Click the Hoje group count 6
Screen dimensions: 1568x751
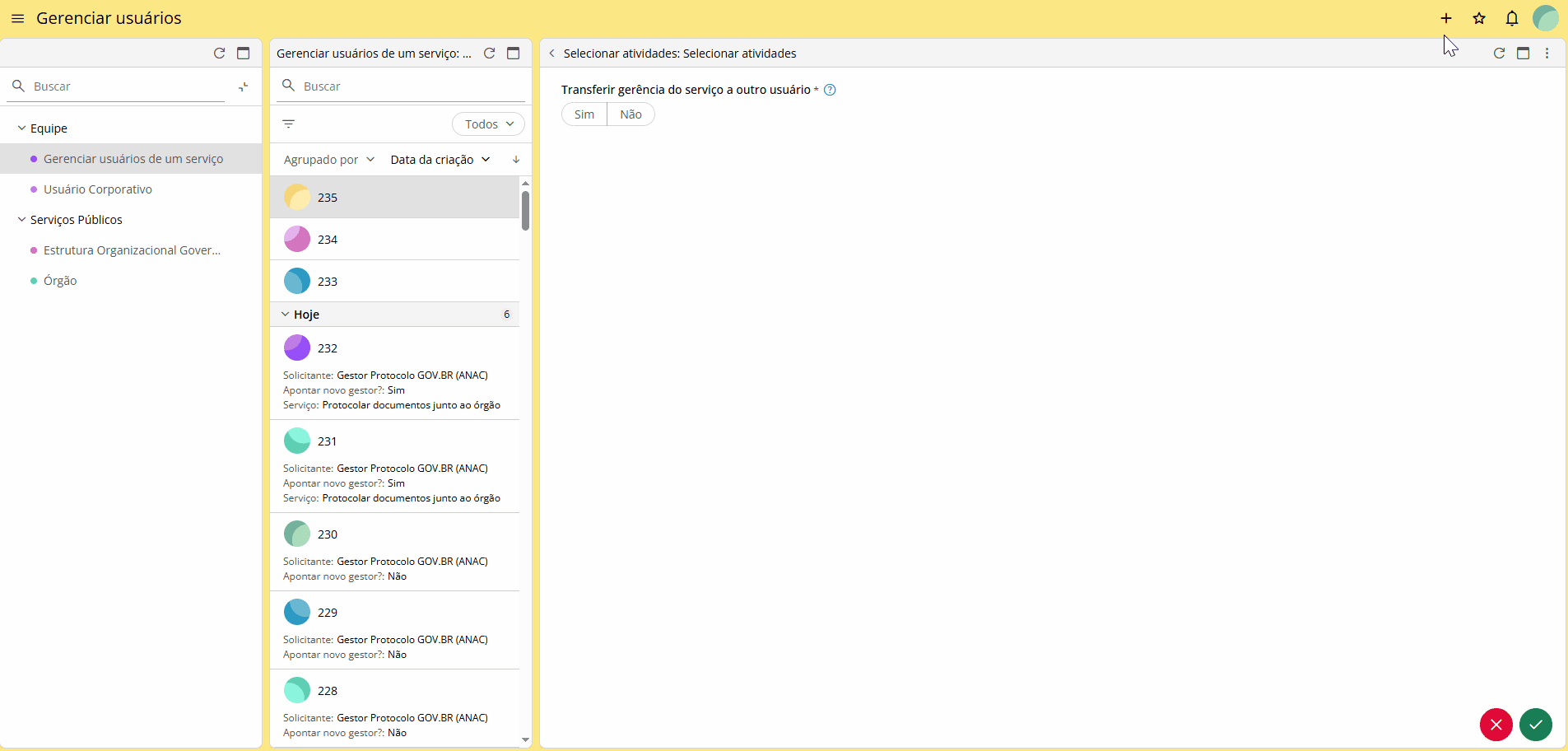(507, 315)
